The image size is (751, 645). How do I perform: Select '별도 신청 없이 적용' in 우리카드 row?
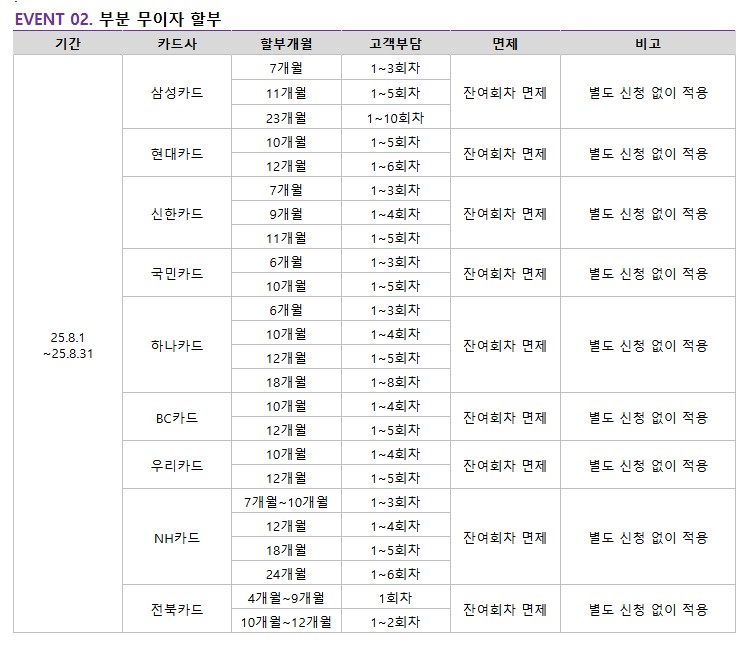point(648,465)
